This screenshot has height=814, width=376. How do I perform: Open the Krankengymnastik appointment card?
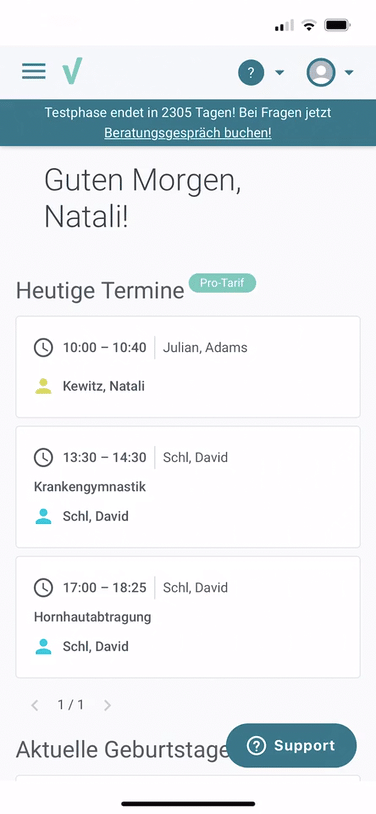[188, 487]
